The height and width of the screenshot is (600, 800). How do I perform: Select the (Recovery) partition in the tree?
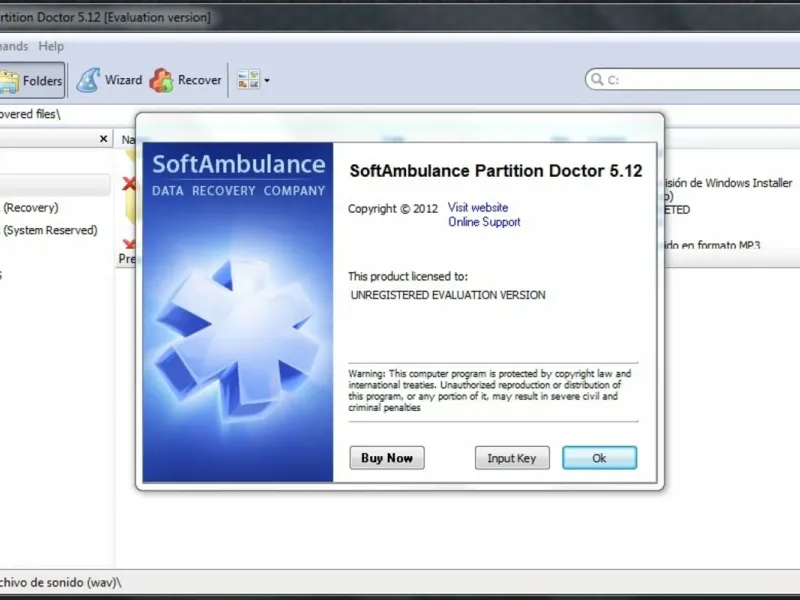tap(31, 208)
